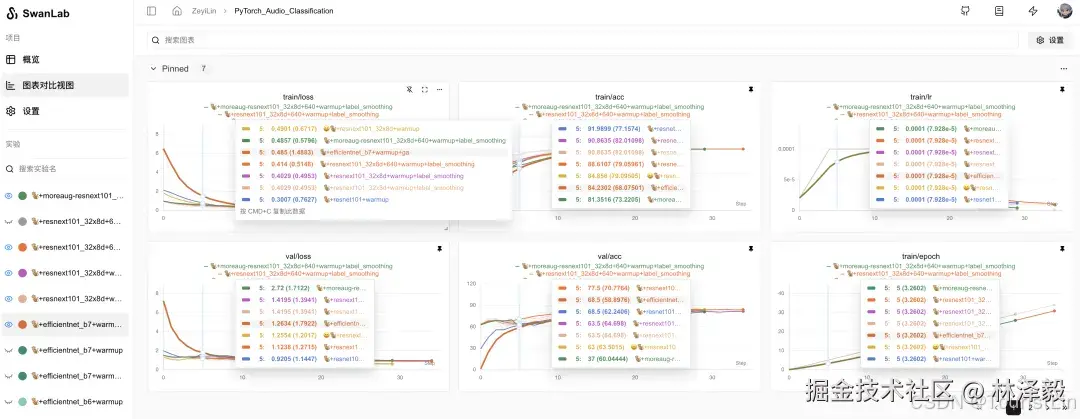The height and width of the screenshot is (419, 1080).
Task: Expand train/loss chart to fullscreen
Action: (424, 90)
